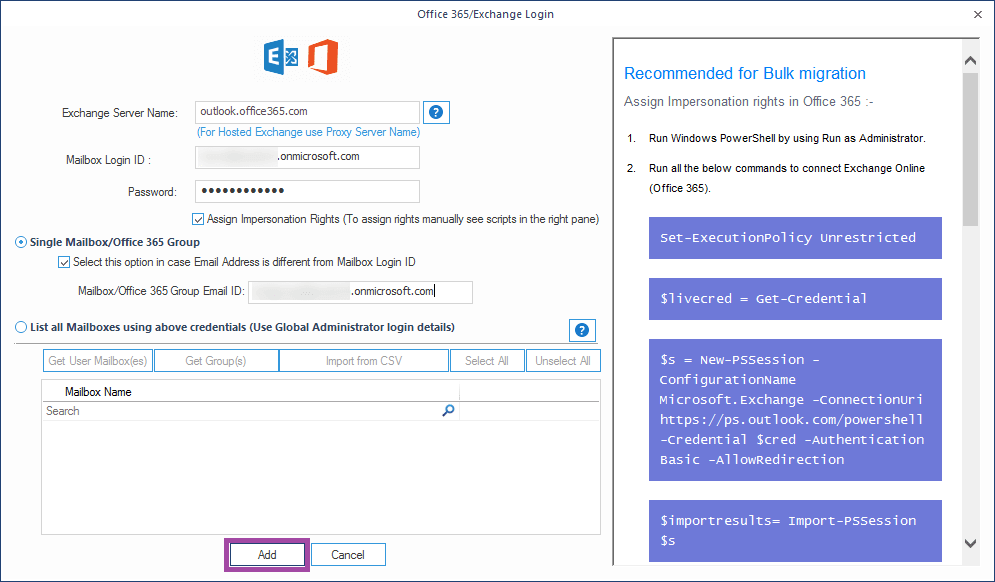995x582 pixels.
Task: Click the Cancel button
Action: point(348,555)
